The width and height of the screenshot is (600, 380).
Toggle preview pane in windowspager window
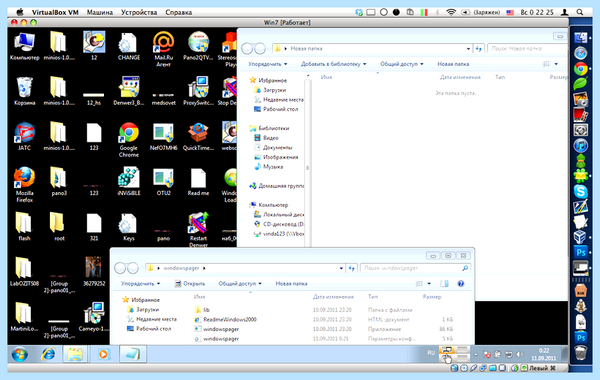pyautogui.click(x=444, y=284)
